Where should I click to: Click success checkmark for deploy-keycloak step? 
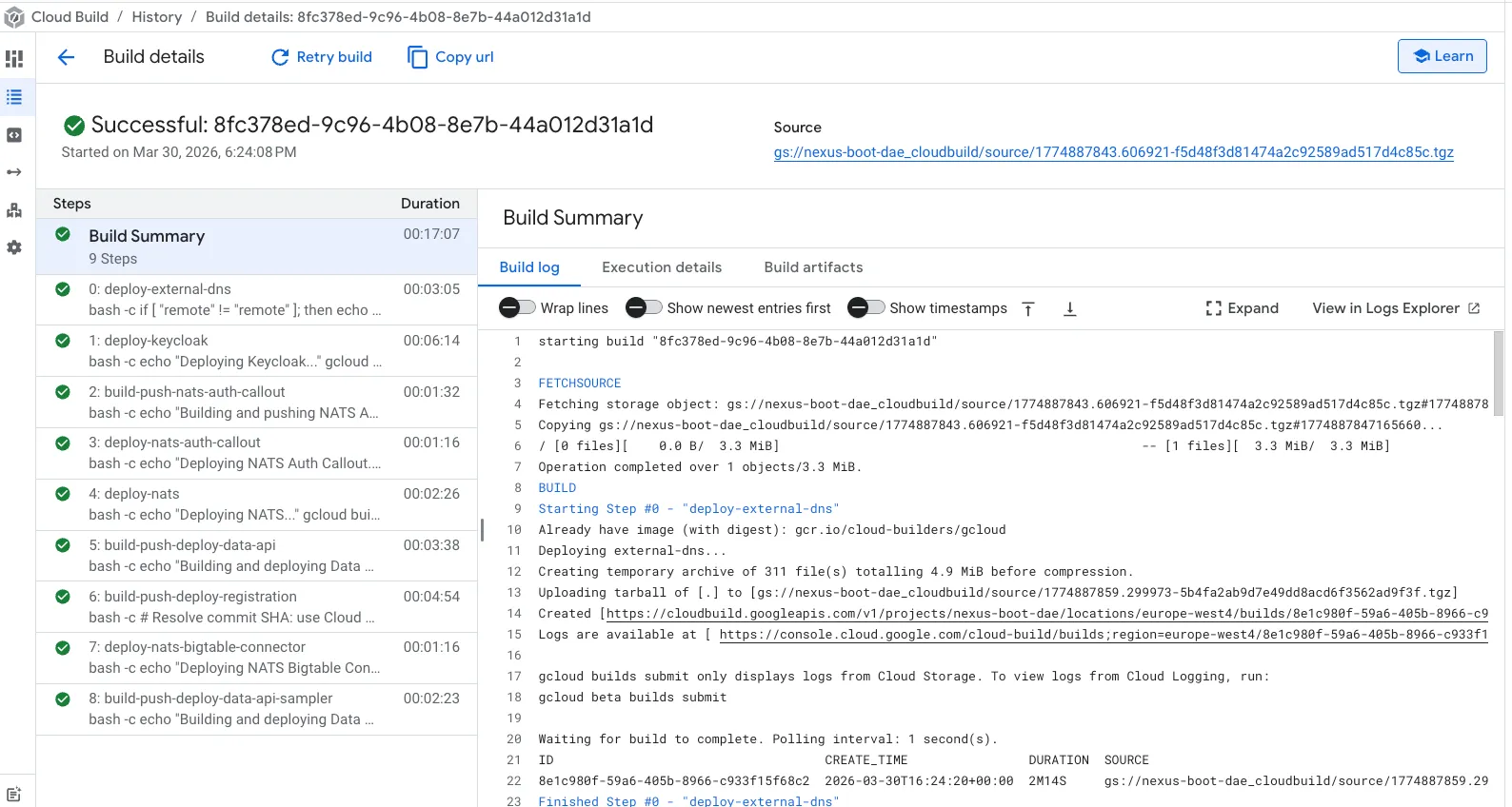click(63, 341)
